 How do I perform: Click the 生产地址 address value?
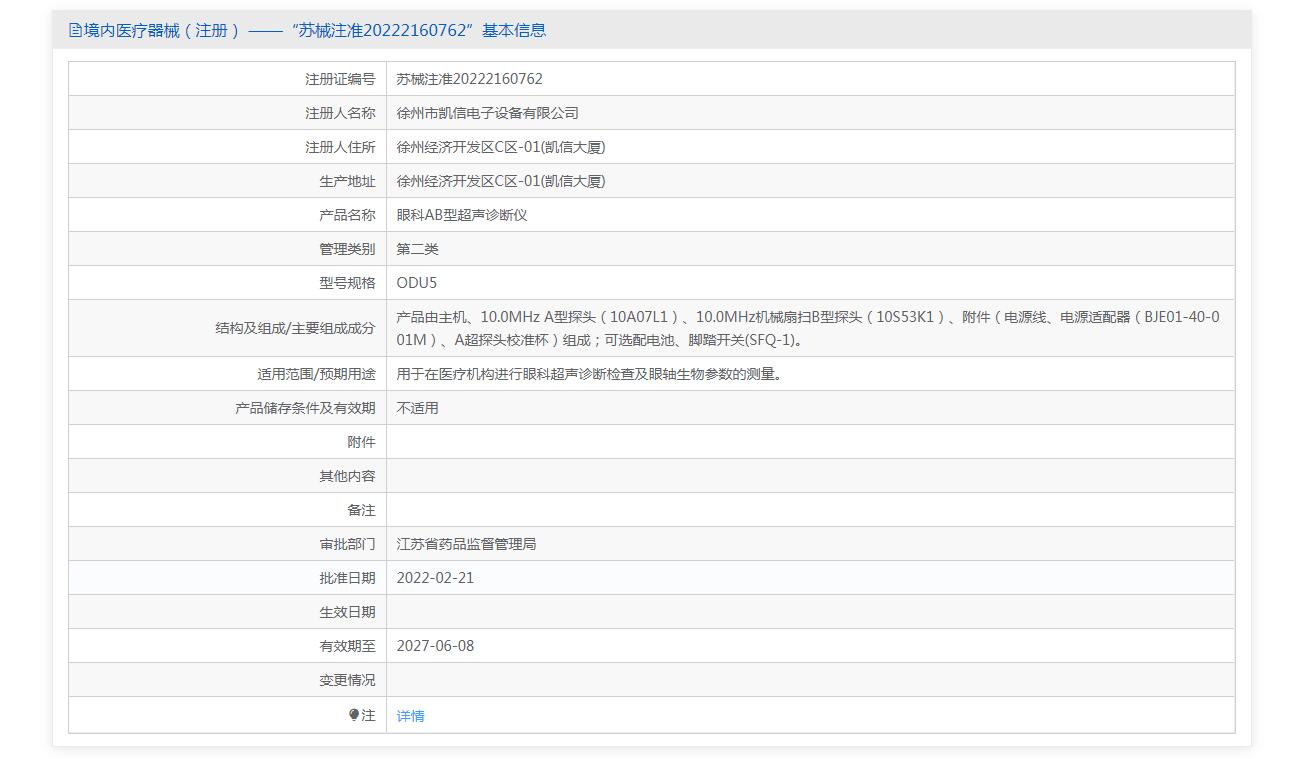[x=500, y=181]
